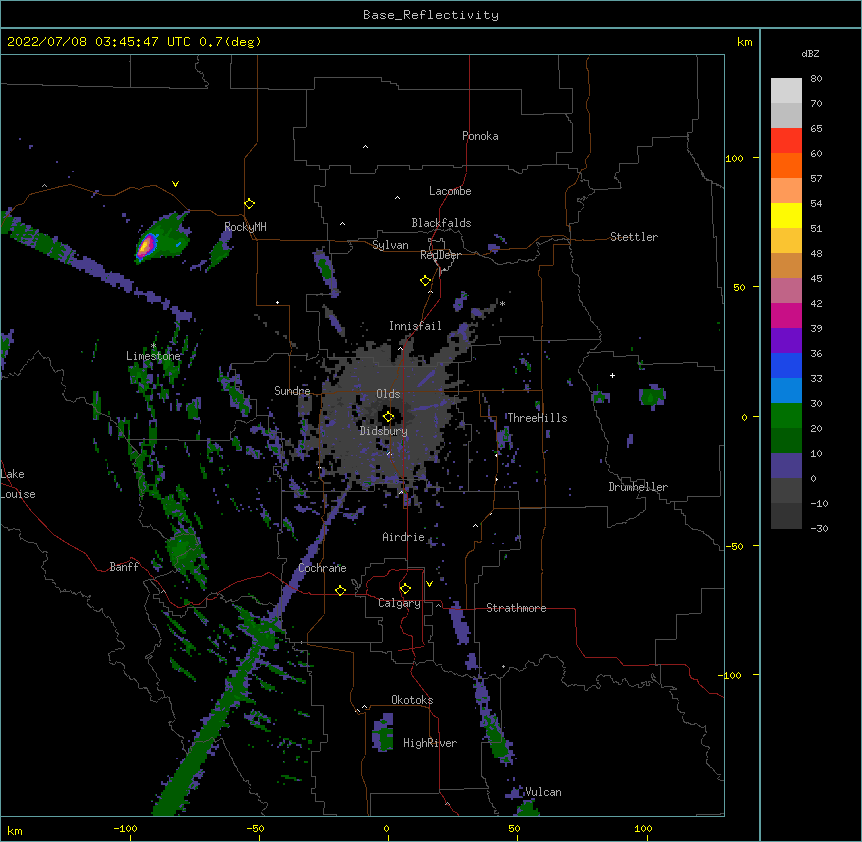Click the Sylvan label
This screenshot has height=842, width=862.
point(390,245)
